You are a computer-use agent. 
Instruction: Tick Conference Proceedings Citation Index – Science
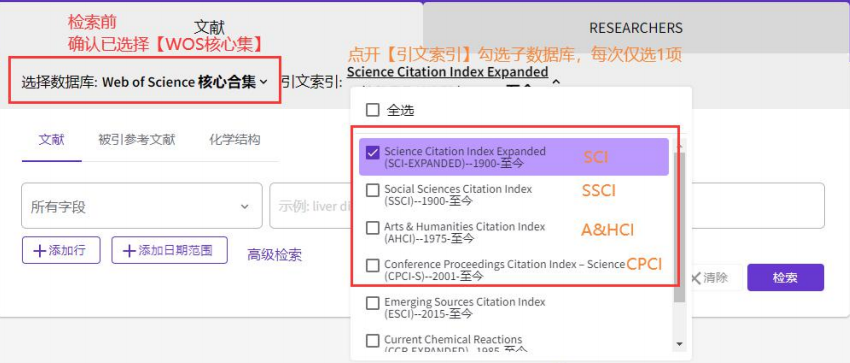click(x=372, y=265)
